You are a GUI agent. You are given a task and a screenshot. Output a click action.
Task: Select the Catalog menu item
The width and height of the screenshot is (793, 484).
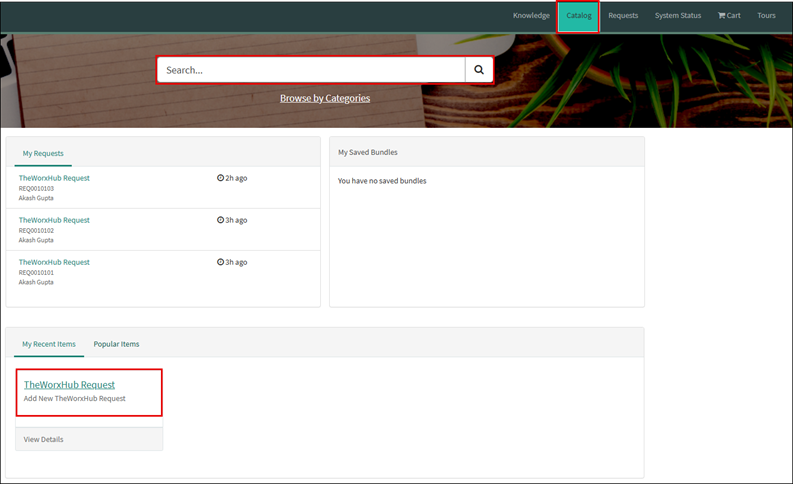point(579,16)
